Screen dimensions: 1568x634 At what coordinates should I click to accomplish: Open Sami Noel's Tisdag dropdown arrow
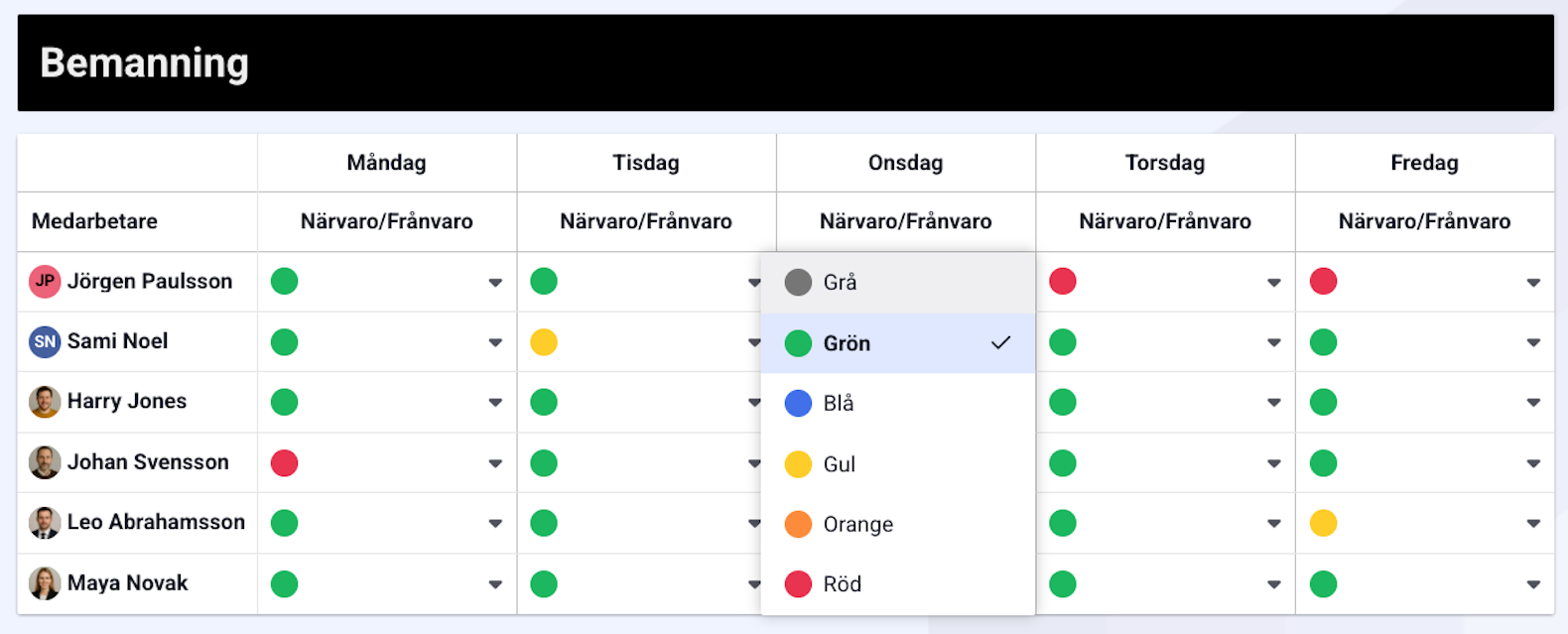tap(753, 343)
